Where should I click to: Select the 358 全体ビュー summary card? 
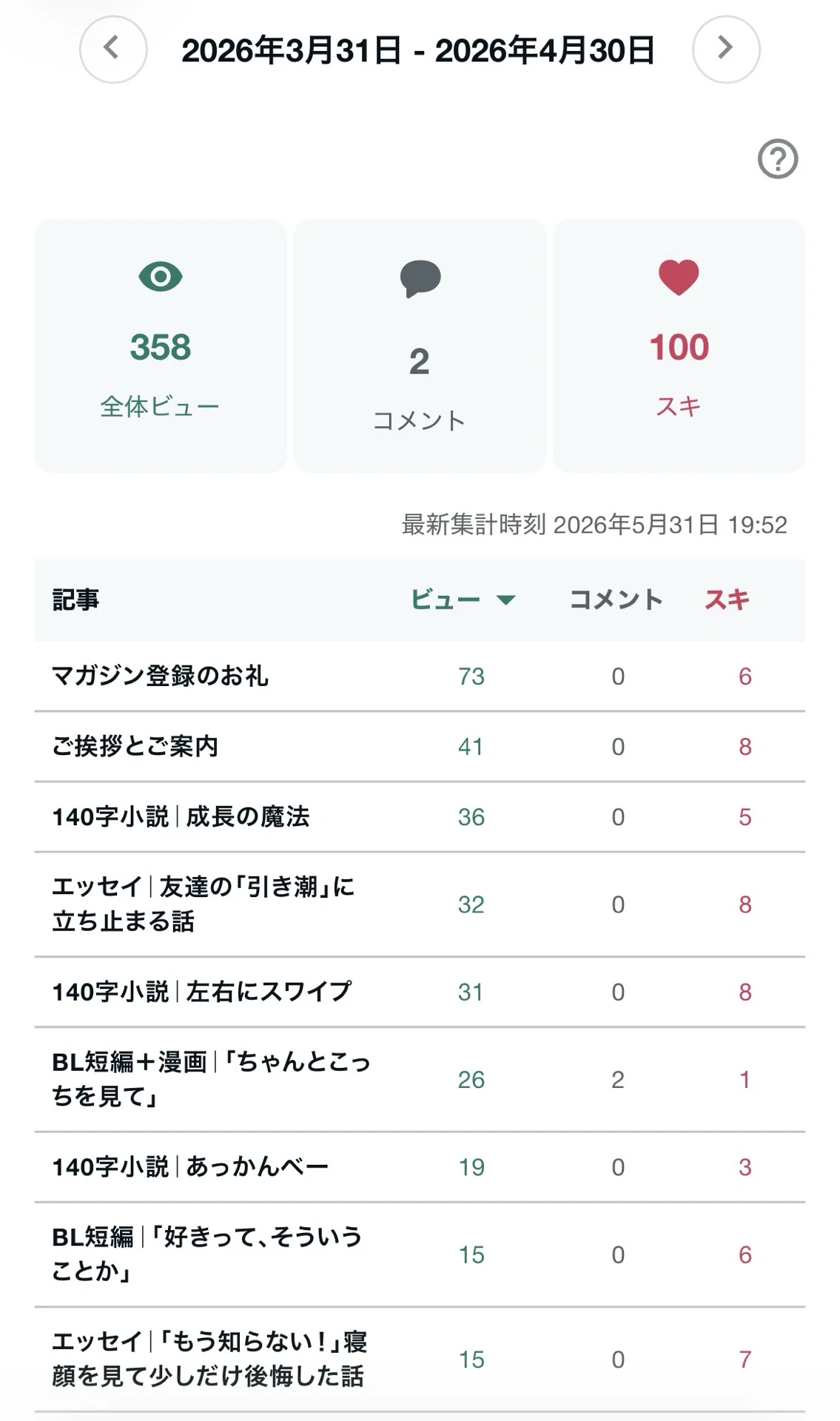coord(161,346)
